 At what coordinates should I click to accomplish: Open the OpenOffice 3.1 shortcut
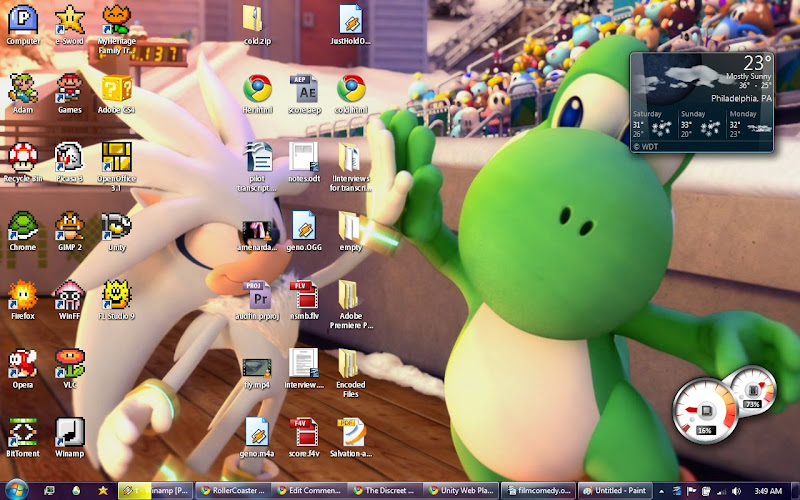click(x=117, y=160)
